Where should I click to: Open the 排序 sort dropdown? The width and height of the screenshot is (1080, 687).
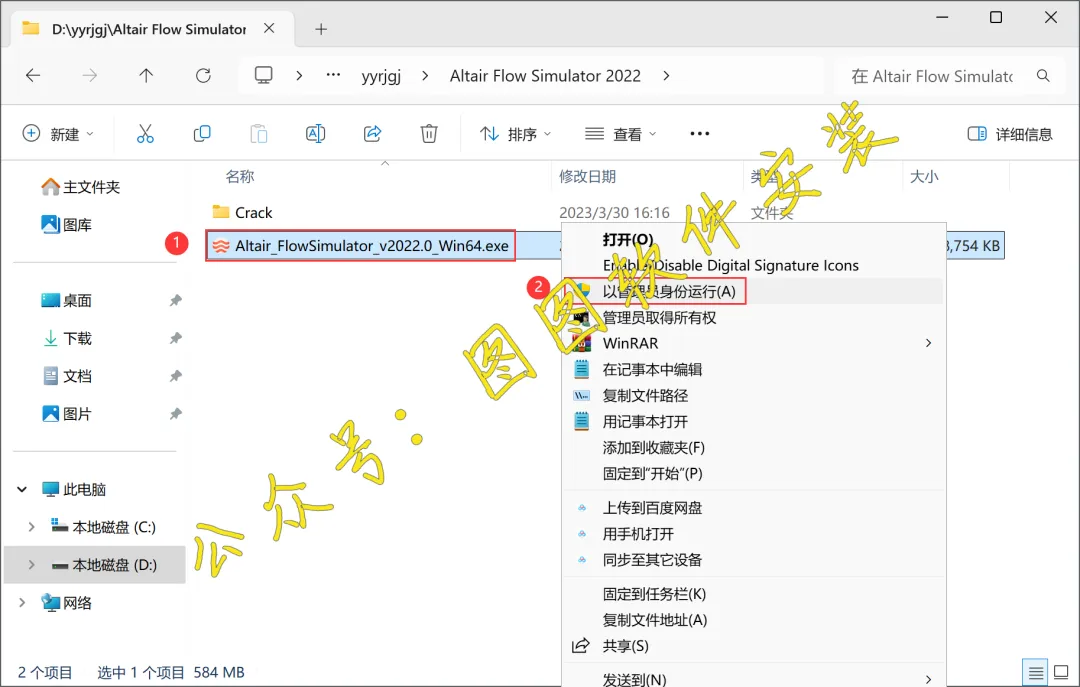(515, 134)
